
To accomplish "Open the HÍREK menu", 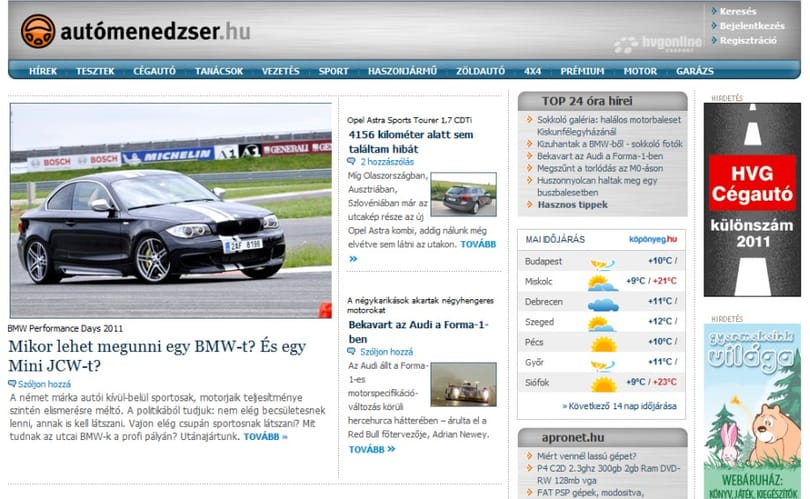I will coord(43,71).
